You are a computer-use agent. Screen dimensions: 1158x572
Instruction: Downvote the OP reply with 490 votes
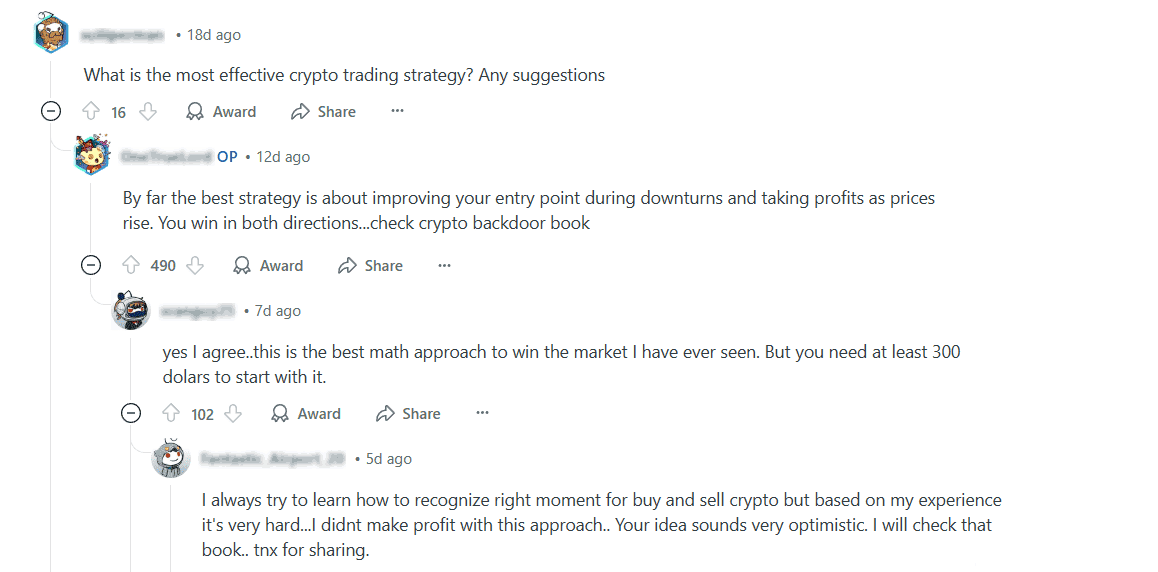pyautogui.click(x=195, y=266)
